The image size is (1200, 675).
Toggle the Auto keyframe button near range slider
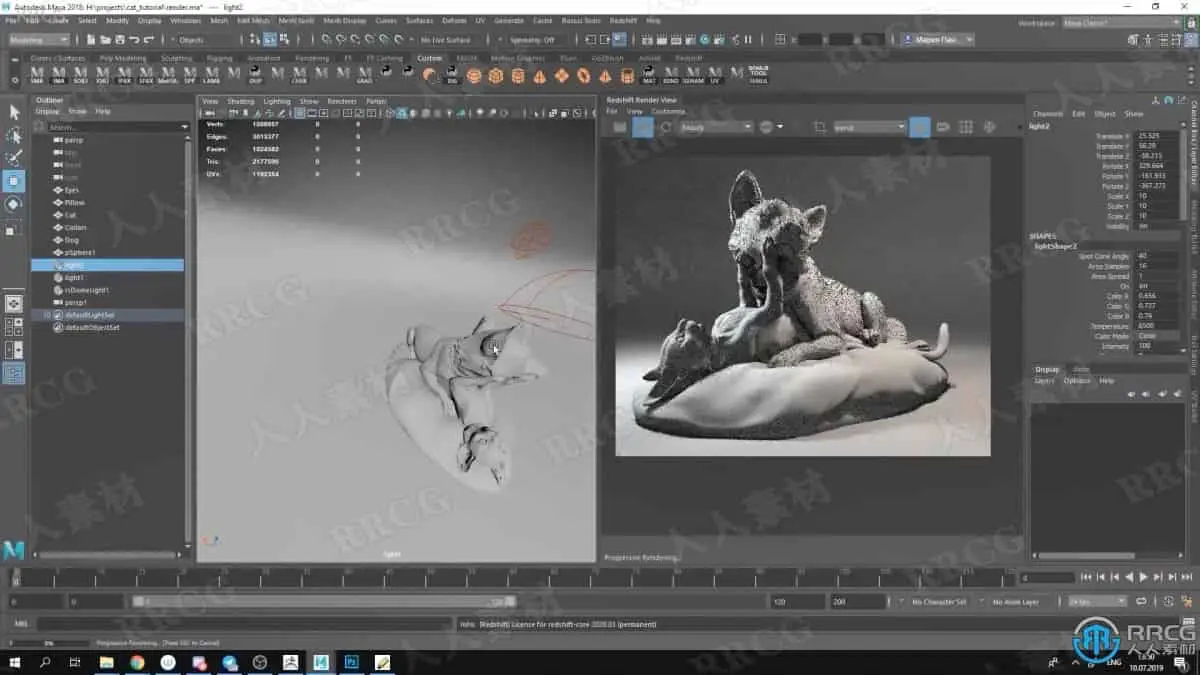tap(1169, 602)
